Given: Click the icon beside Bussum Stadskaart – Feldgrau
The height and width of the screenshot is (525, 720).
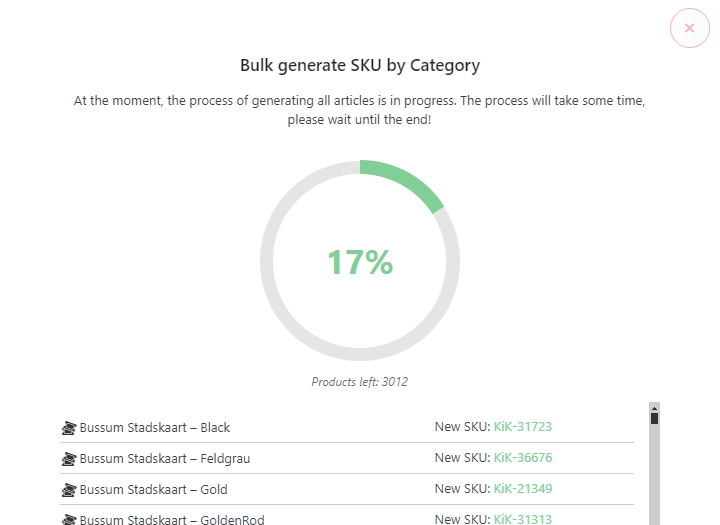Looking at the screenshot, I should (69, 459).
